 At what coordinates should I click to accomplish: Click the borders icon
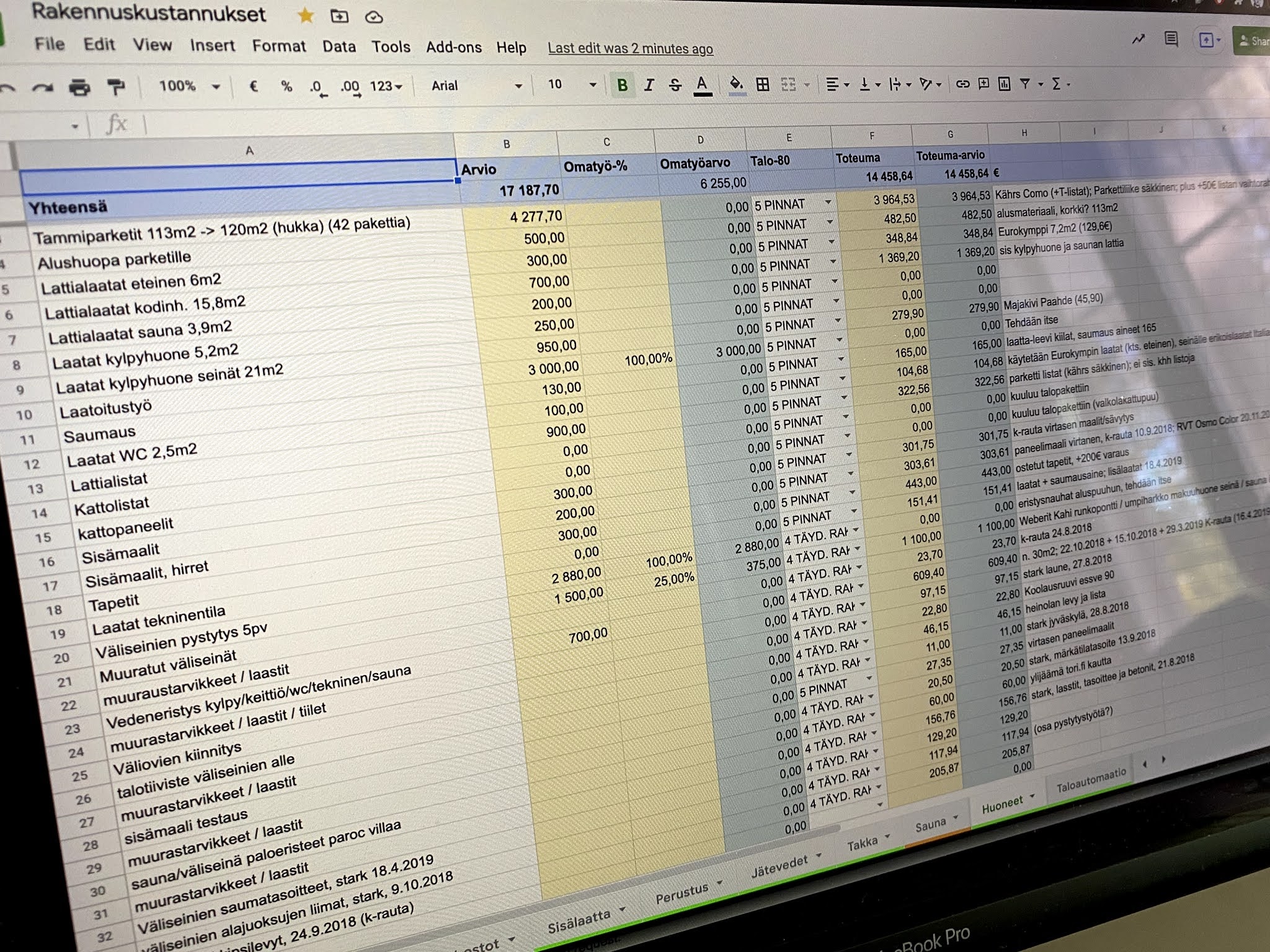tap(763, 85)
